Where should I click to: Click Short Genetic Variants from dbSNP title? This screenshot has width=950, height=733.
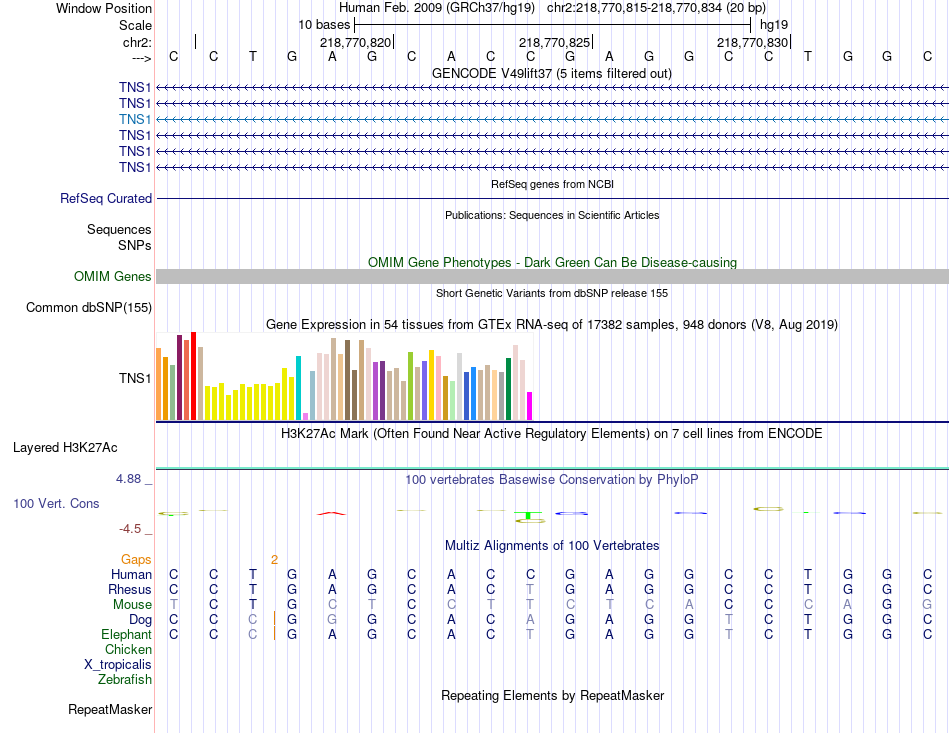click(x=552, y=293)
